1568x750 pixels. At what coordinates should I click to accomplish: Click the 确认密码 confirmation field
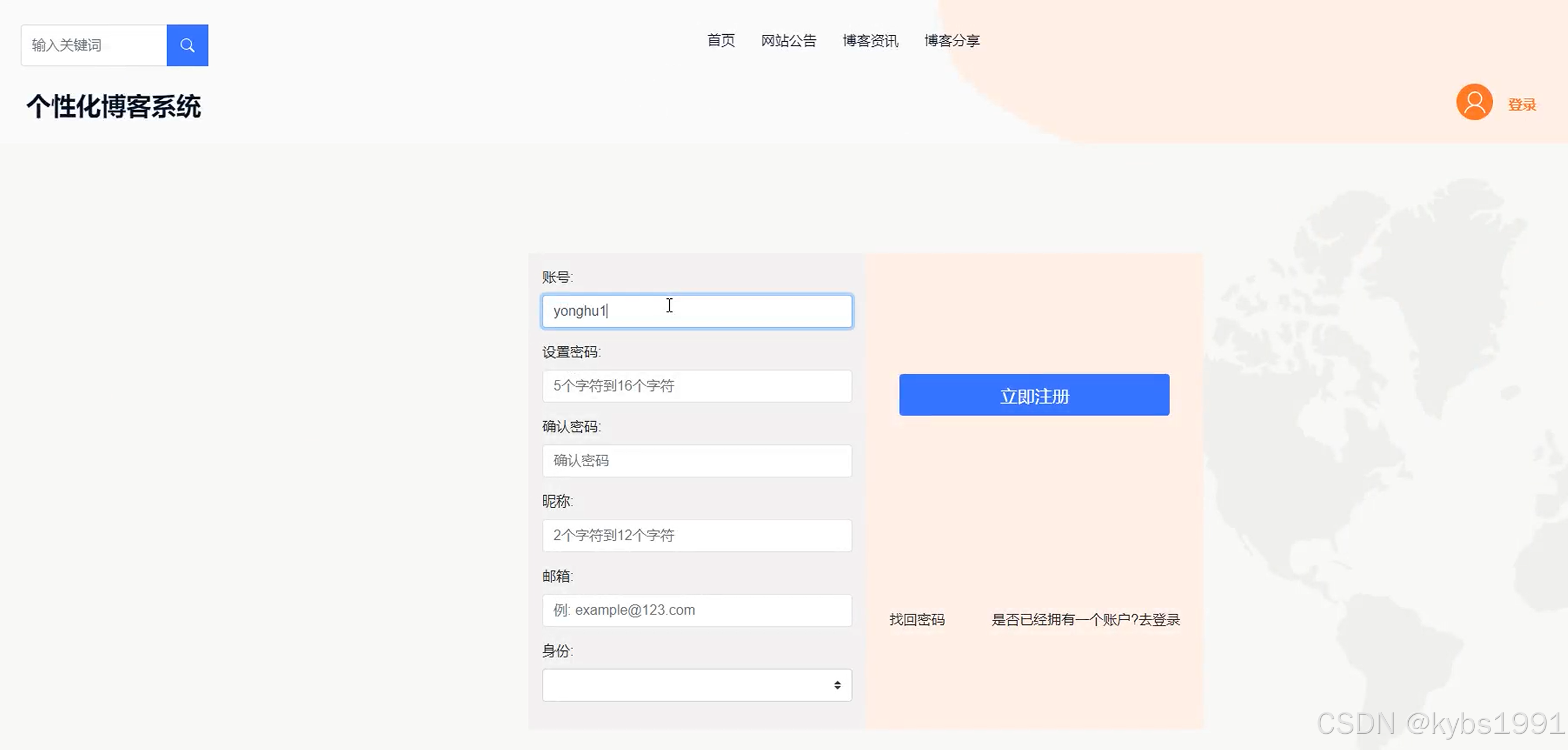[x=696, y=460]
